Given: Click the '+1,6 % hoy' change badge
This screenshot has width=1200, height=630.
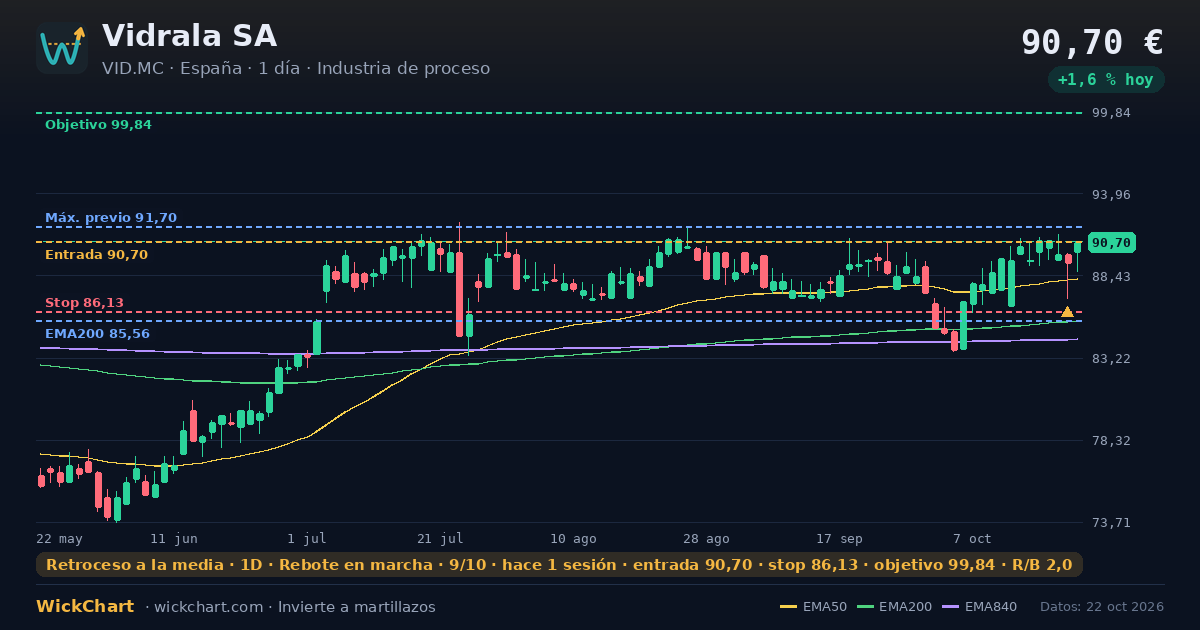Looking at the screenshot, I should pos(1105,80).
